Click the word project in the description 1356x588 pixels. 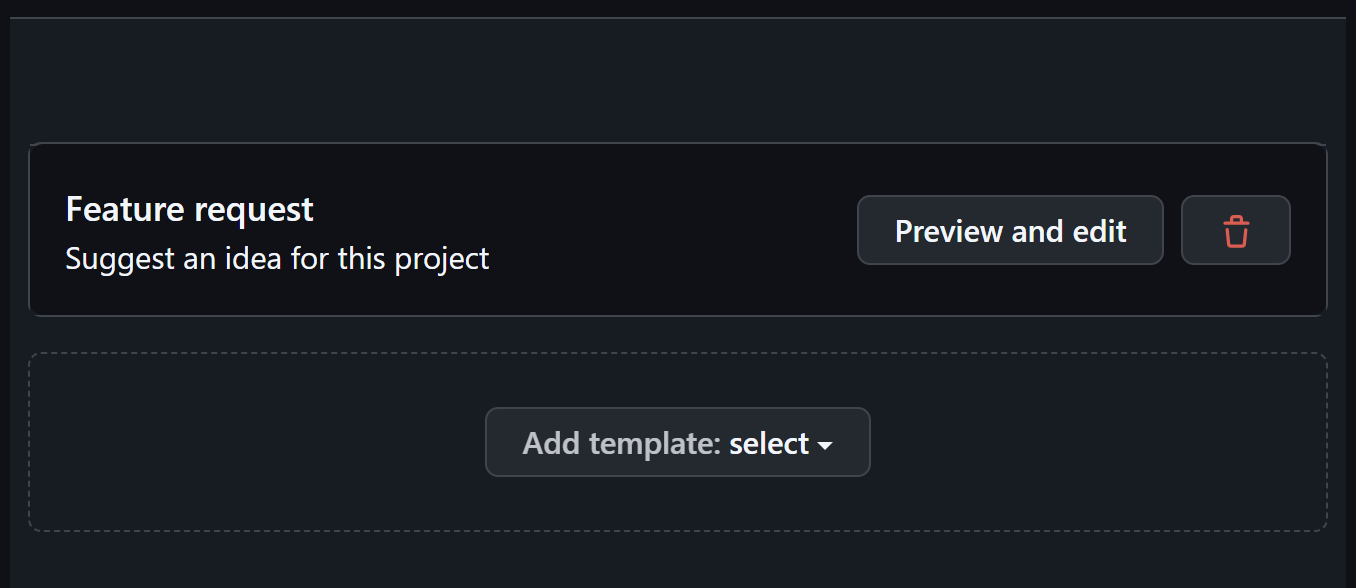click(x=441, y=259)
